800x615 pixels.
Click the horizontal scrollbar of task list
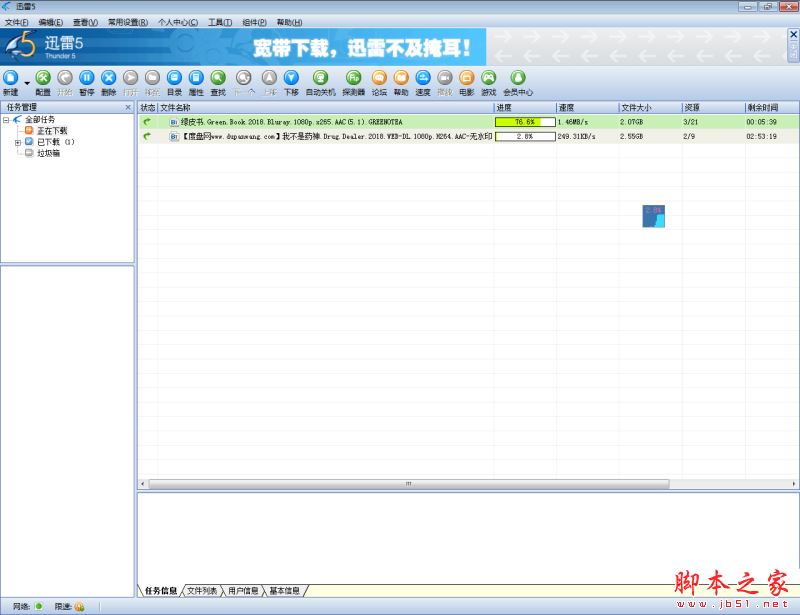(408, 483)
